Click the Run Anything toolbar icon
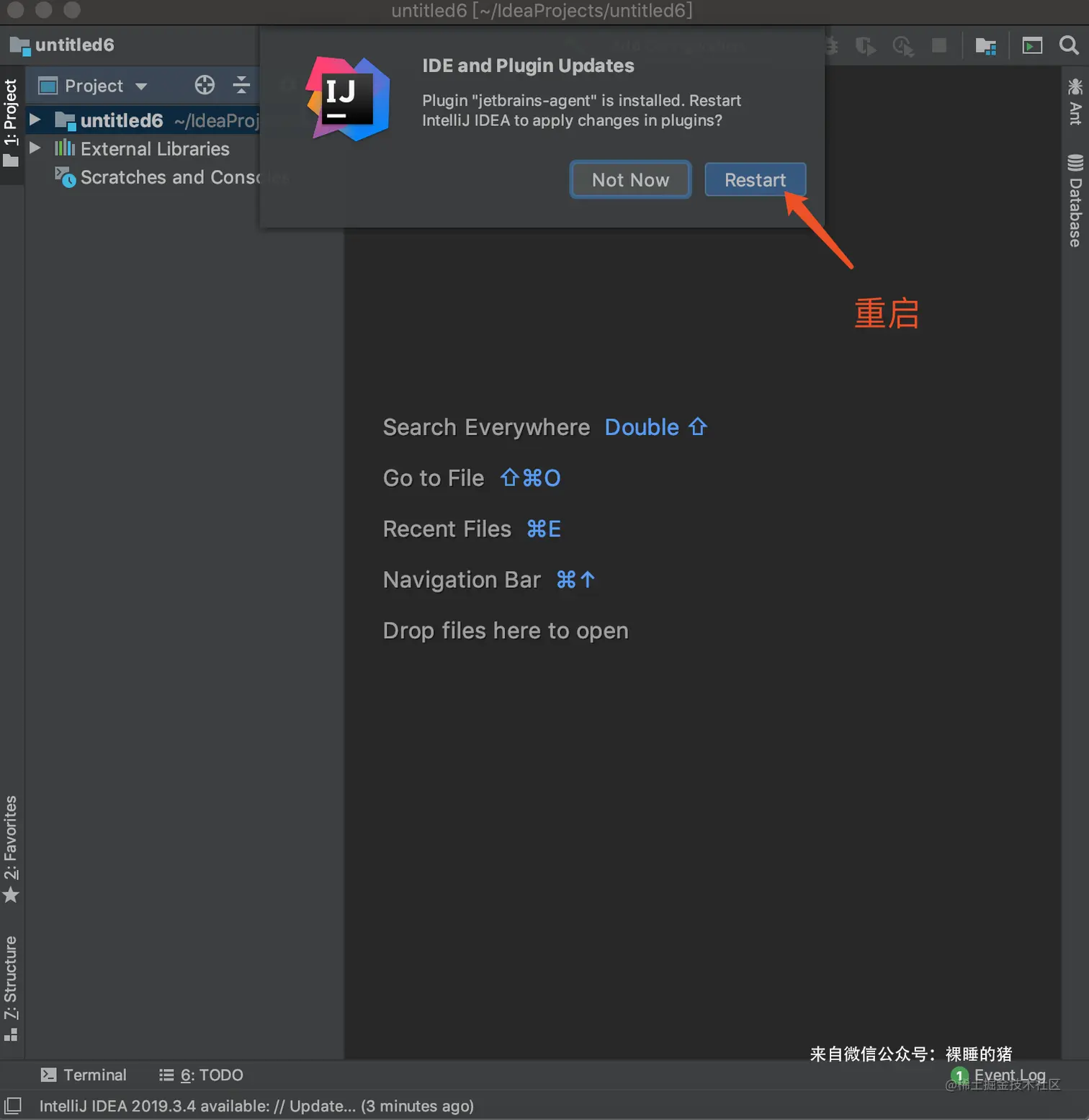This screenshot has width=1089, height=1120. (x=1032, y=46)
